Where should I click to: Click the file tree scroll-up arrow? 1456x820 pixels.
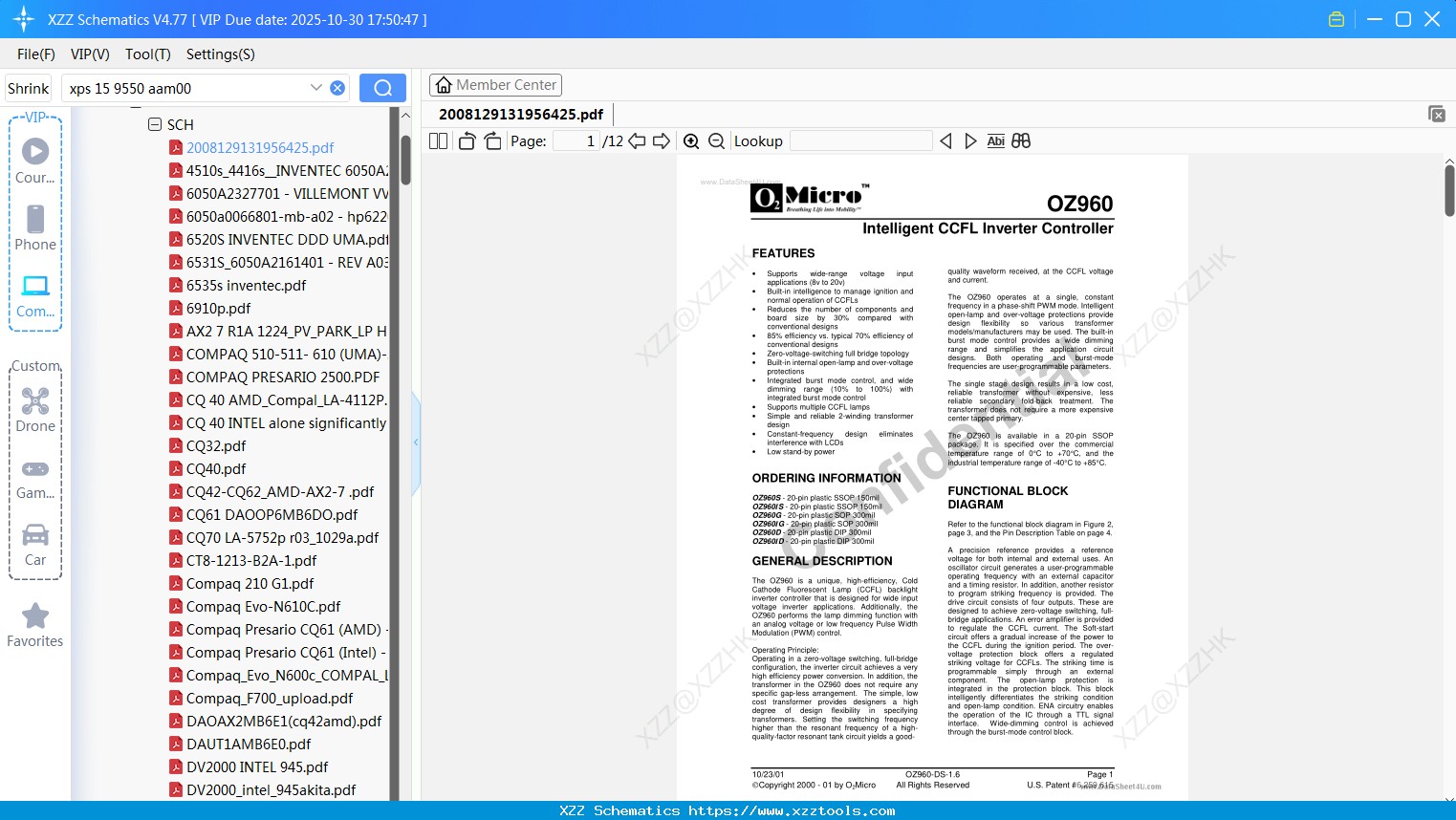tap(405, 116)
